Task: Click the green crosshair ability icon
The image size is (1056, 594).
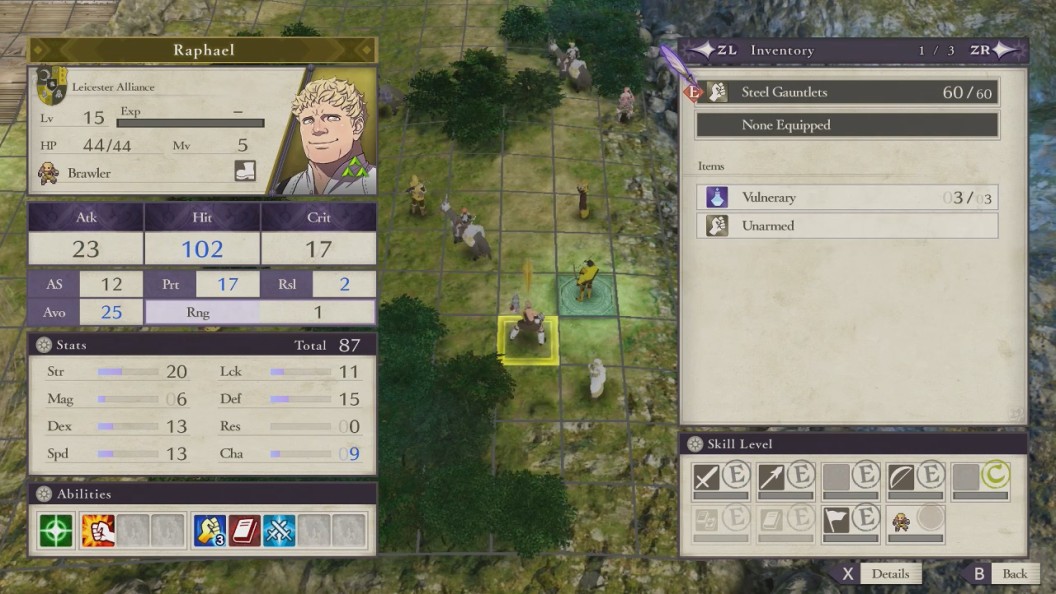Action: click(x=56, y=531)
